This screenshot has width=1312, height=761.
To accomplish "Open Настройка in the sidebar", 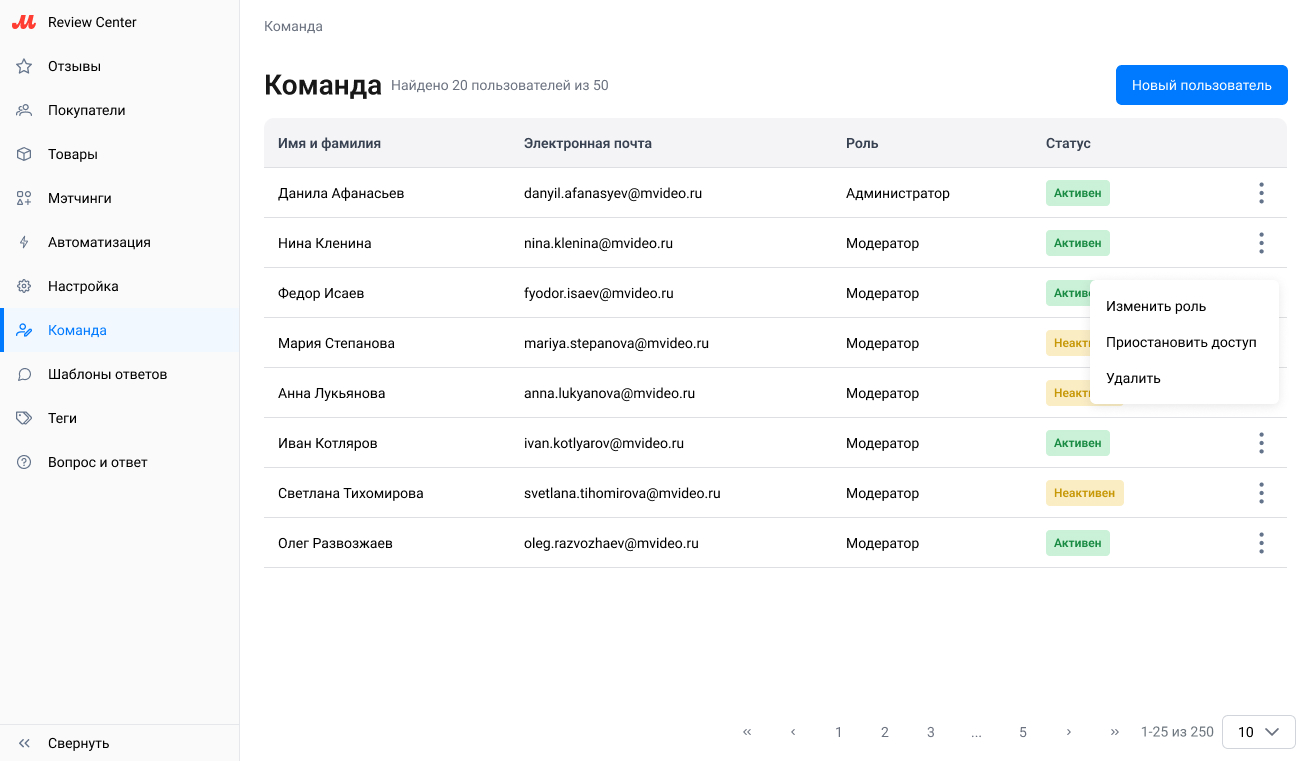I will tap(120, 286).
